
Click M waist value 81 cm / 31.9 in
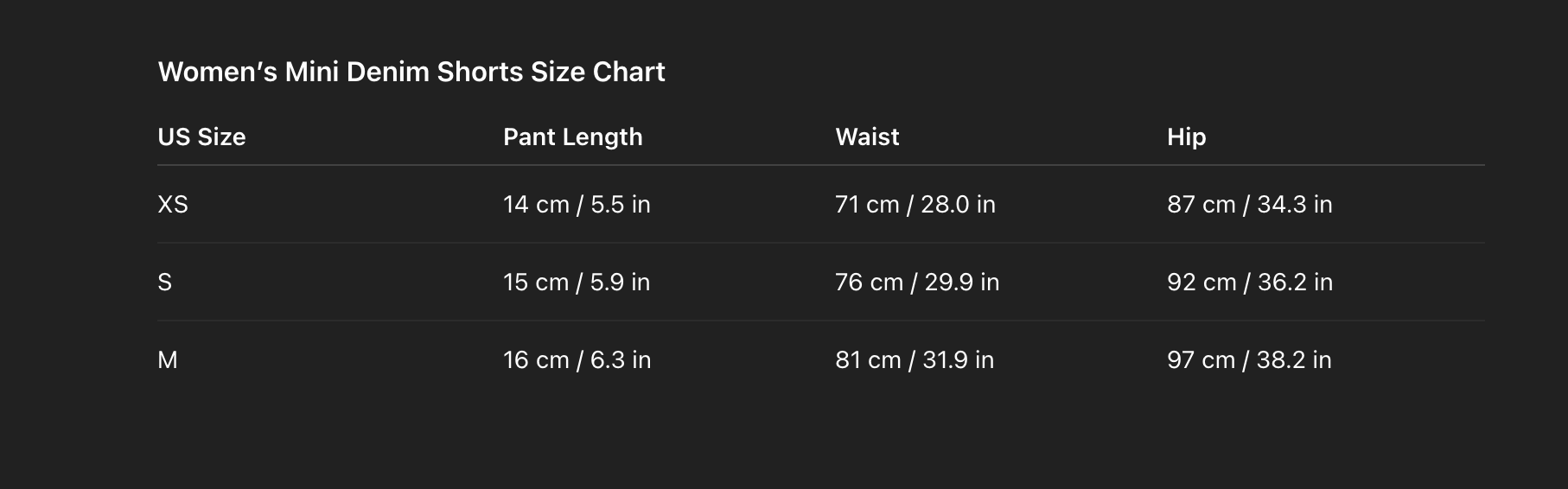915,359
